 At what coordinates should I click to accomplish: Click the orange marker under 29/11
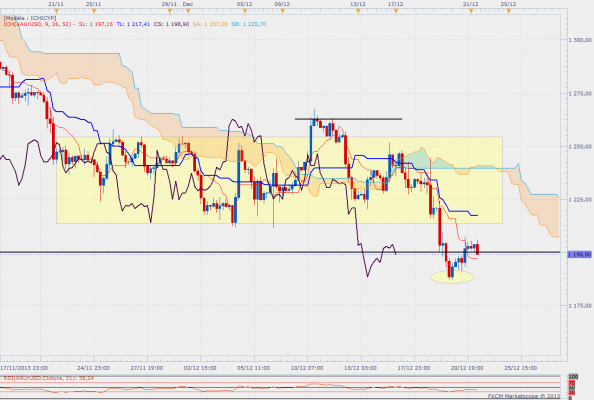click(169, 11)
